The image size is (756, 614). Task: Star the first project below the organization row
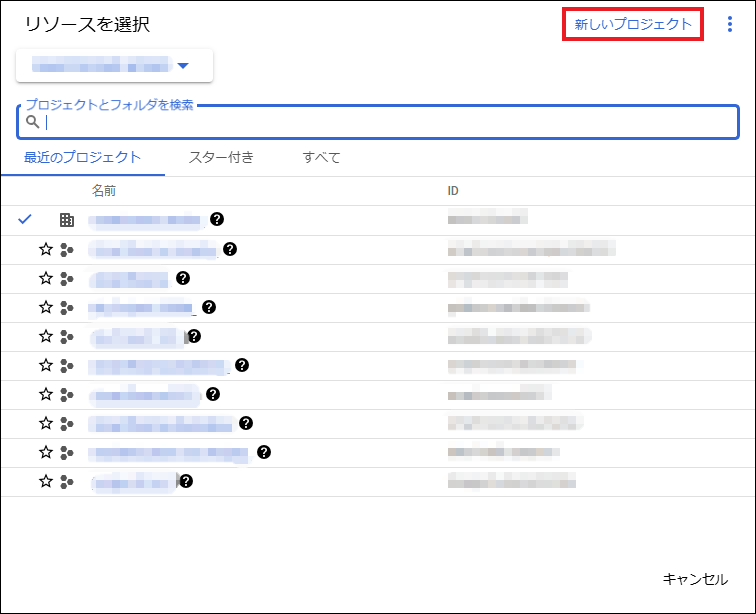click(45, 249)
